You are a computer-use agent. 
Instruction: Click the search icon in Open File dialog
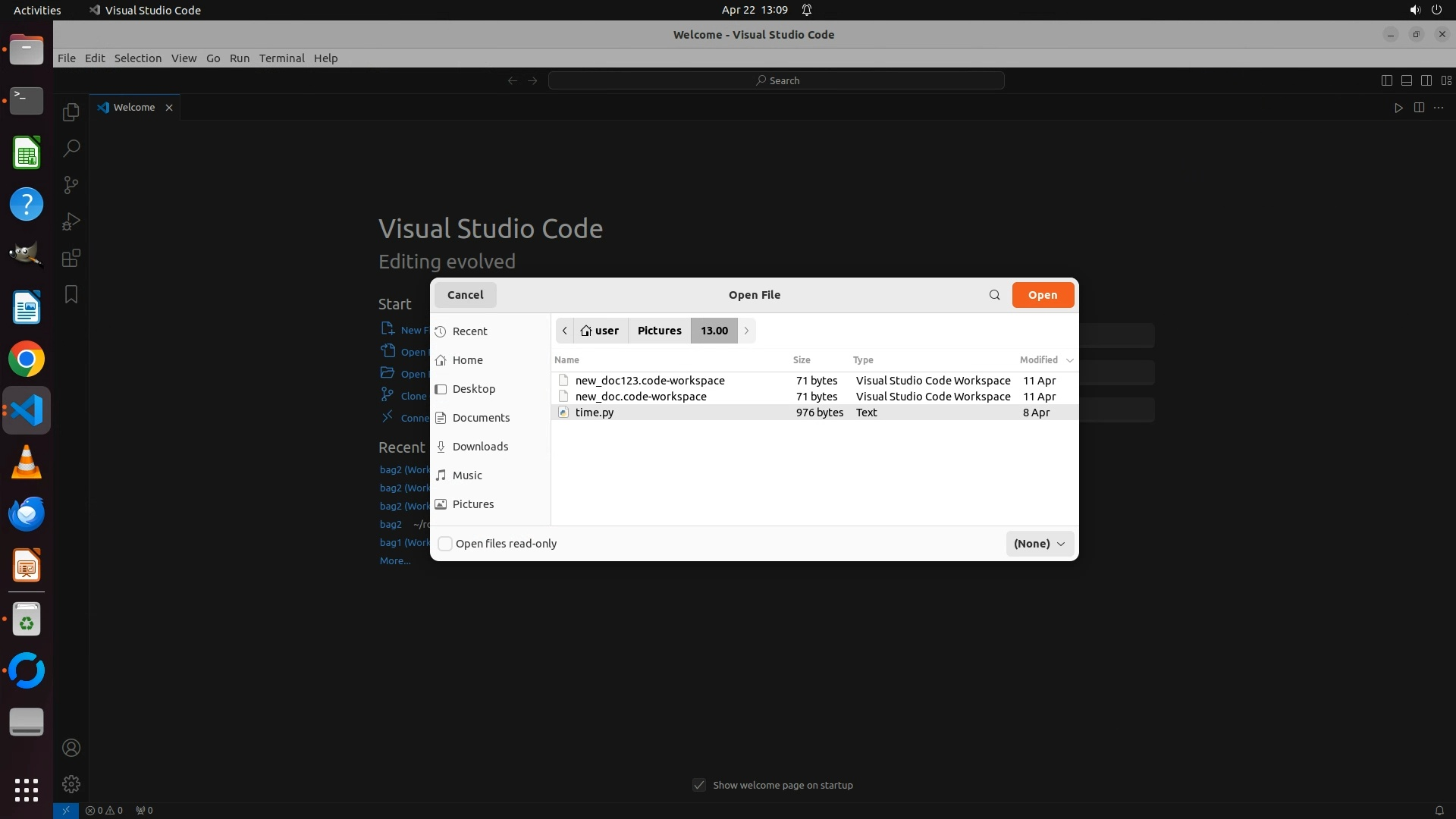(x=994, y=295)
